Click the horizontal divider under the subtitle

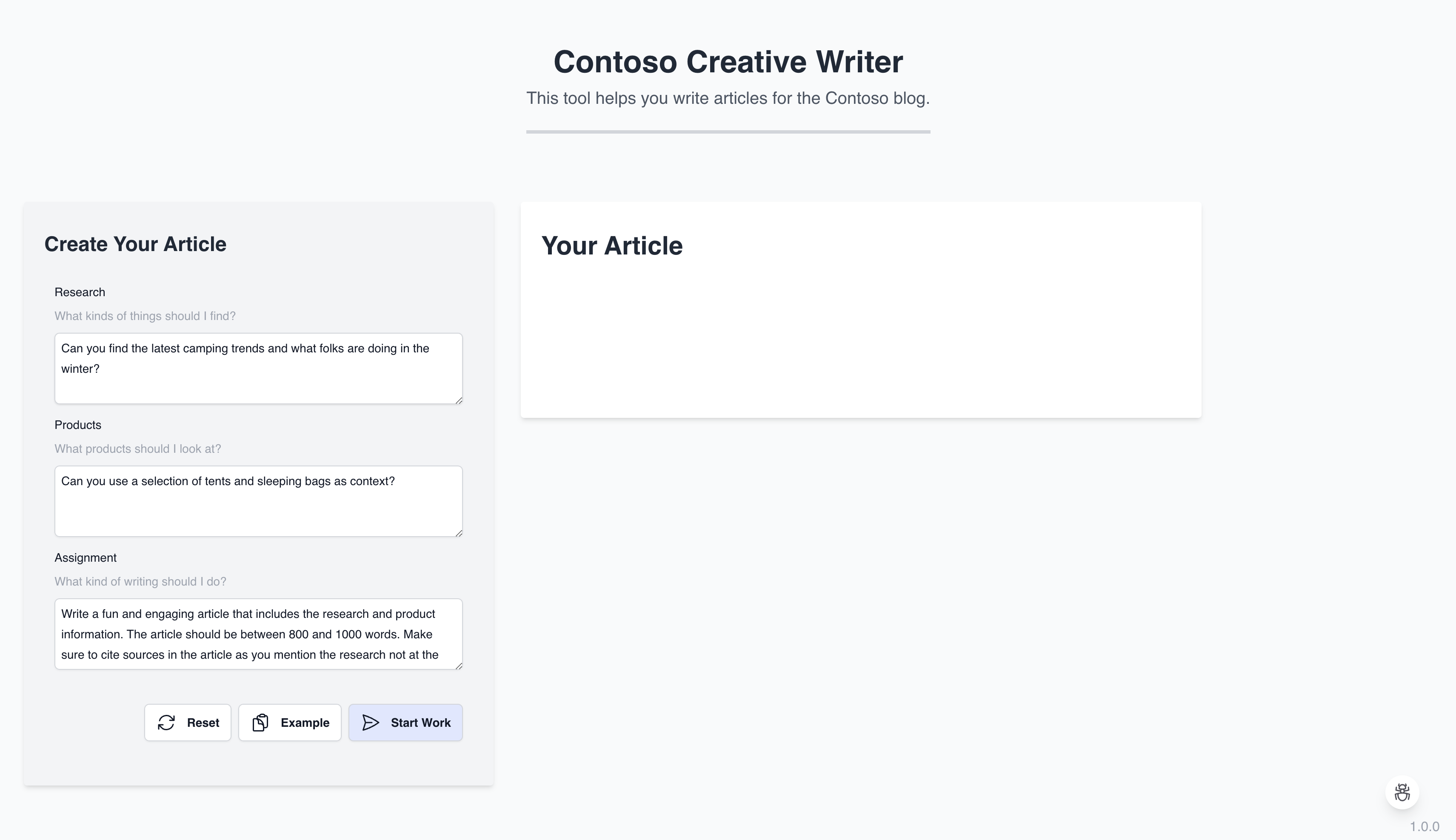click(728, 132)
